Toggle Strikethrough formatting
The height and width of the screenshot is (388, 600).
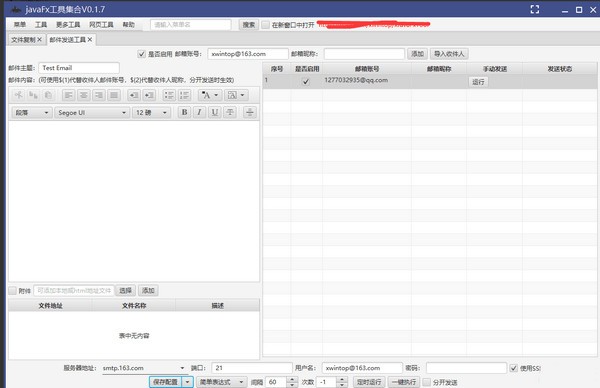click(x=230, y=112)
